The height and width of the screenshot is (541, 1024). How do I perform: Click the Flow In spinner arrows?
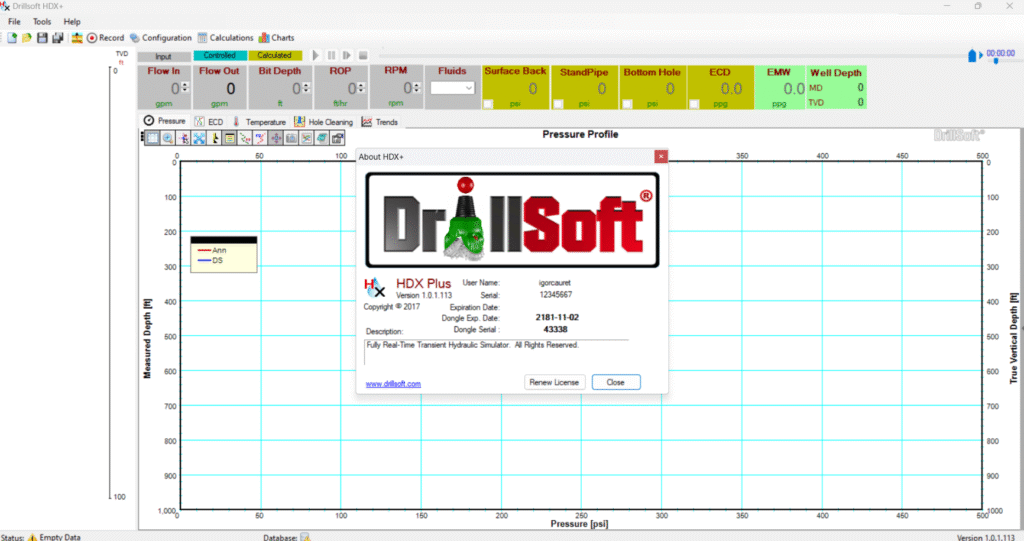click(185, 88)
